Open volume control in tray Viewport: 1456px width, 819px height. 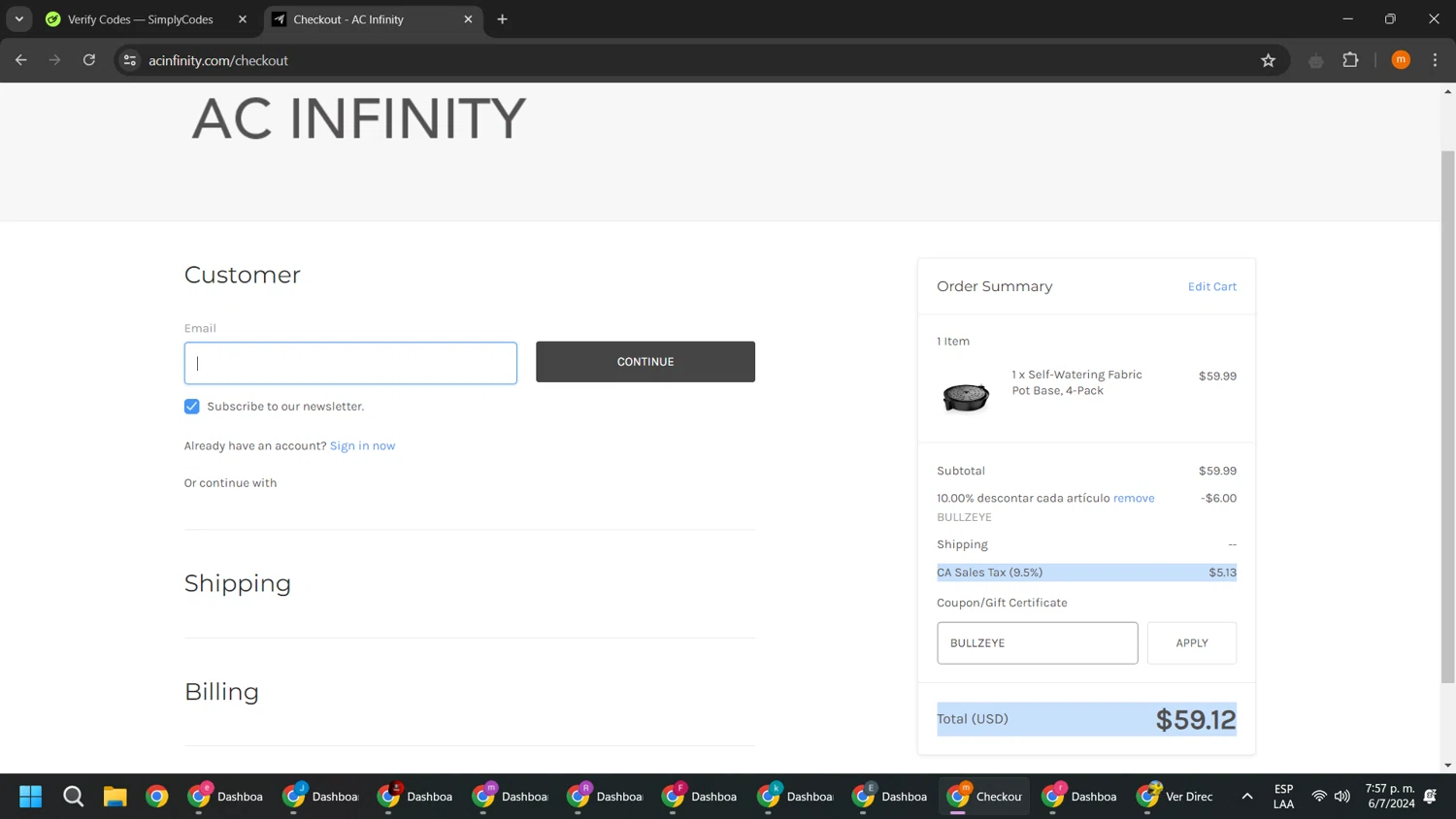pos(1342,797)
